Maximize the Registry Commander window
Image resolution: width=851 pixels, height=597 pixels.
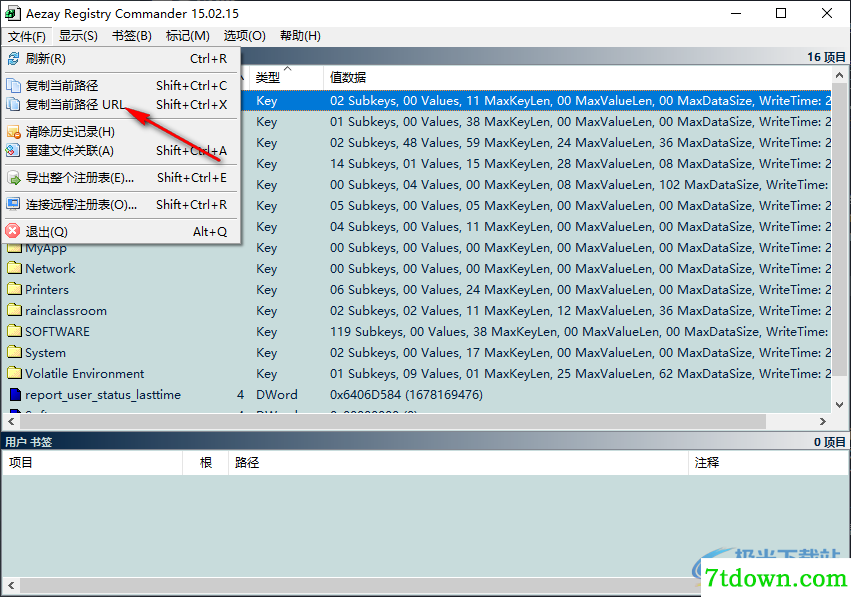pyautogui.click(x=781, y=13)
